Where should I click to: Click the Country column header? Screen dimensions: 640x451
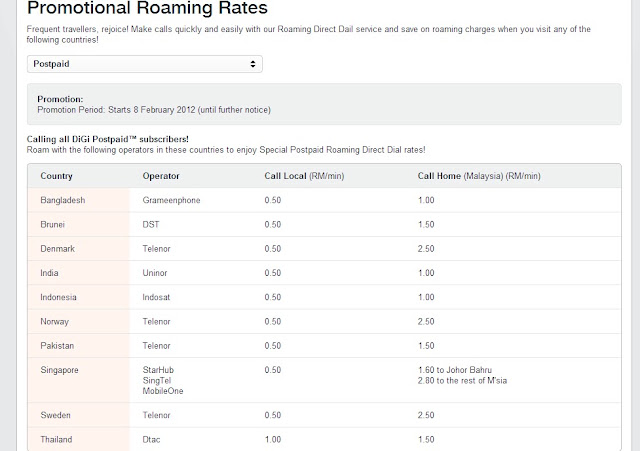coord(56,176)
